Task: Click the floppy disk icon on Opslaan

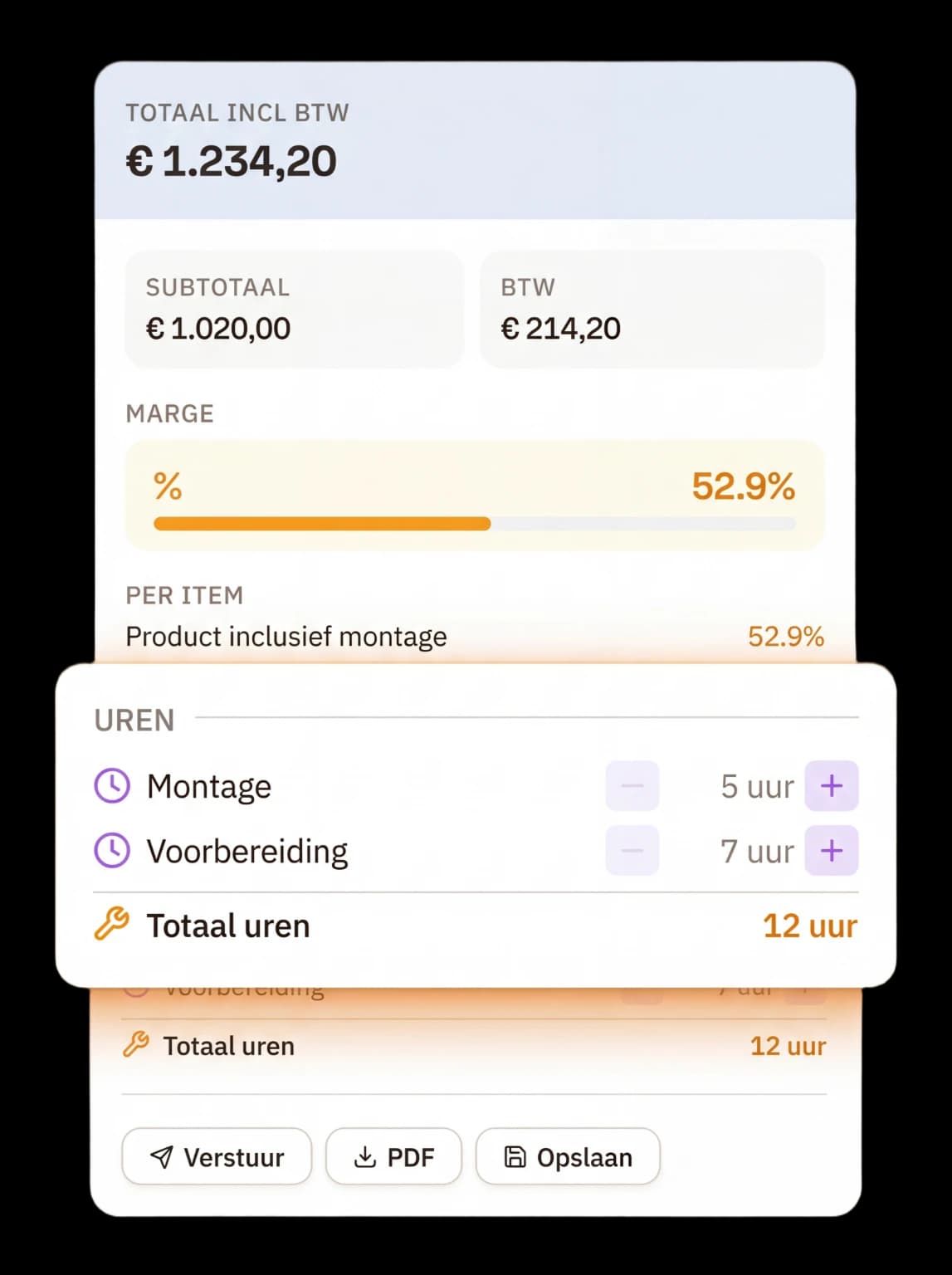Action: pyautogui.click(x=516, y=1155)
